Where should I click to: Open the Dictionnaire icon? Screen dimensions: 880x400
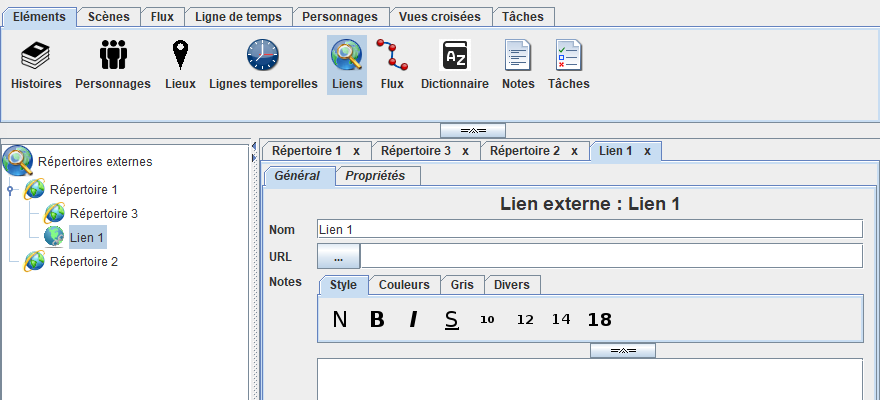[454, 56]
